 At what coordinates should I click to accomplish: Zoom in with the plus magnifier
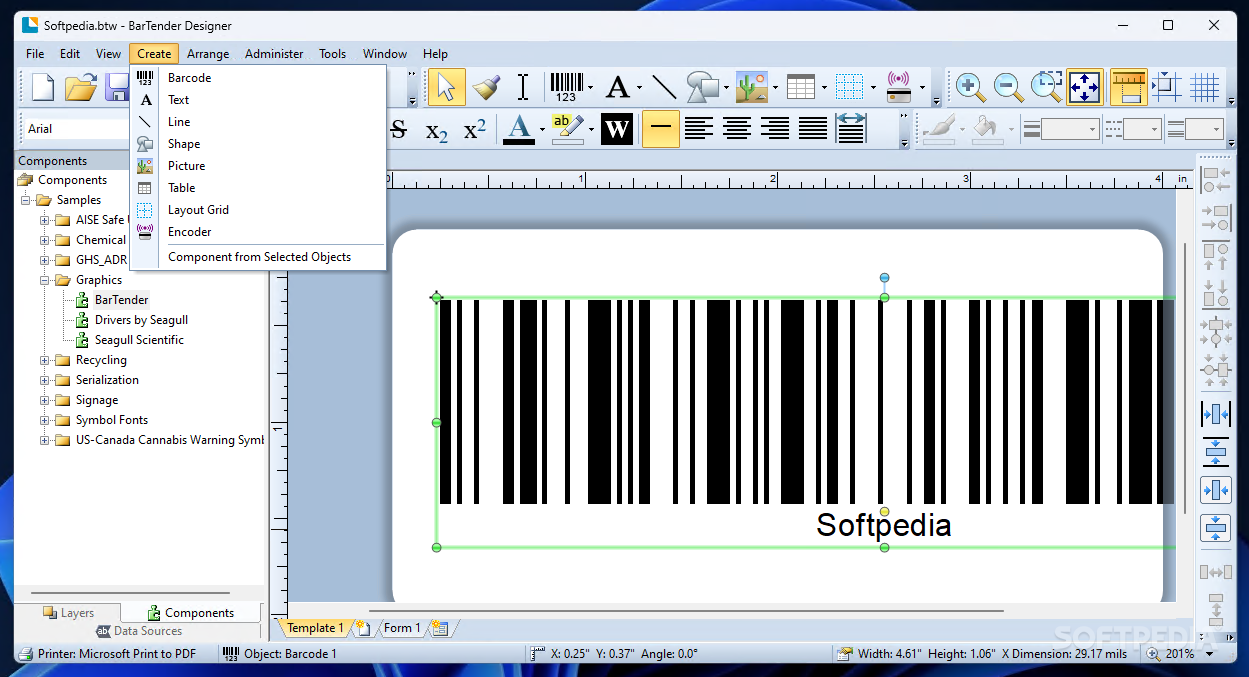click(x=970, y=87)
